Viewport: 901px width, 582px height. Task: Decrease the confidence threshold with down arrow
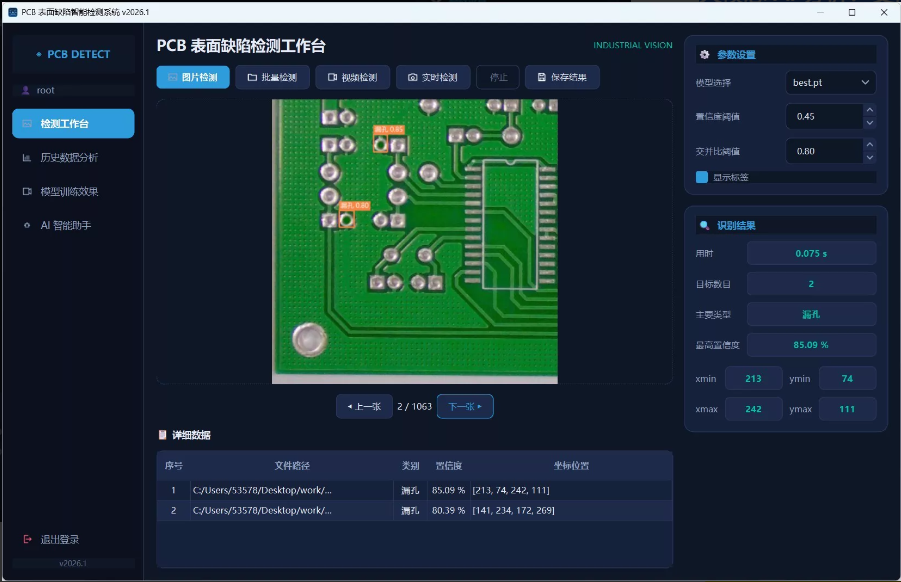(x=870, y=123)
